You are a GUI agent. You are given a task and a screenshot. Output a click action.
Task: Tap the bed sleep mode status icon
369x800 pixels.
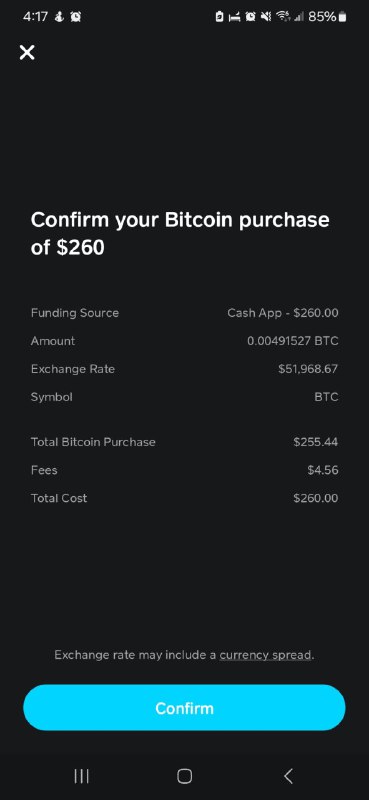[x=235, y=17]
